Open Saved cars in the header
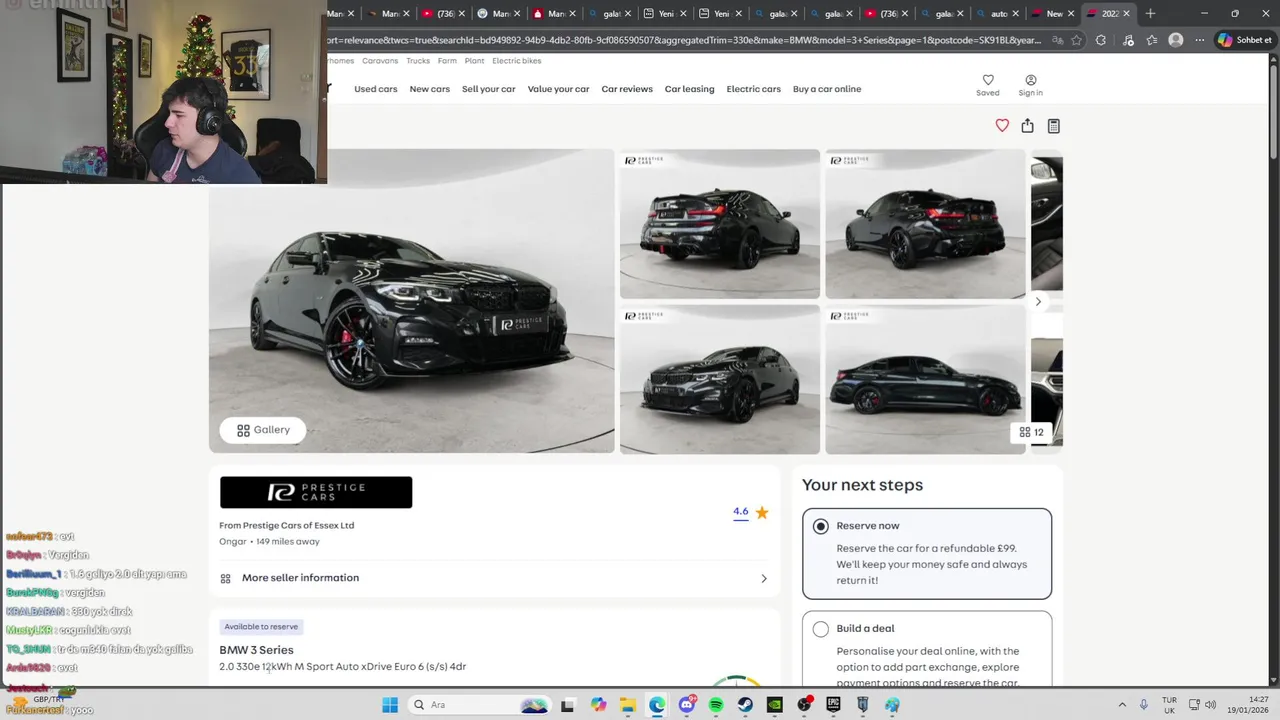Screen dimensions: 1280x720 click(x=988, y=85)
